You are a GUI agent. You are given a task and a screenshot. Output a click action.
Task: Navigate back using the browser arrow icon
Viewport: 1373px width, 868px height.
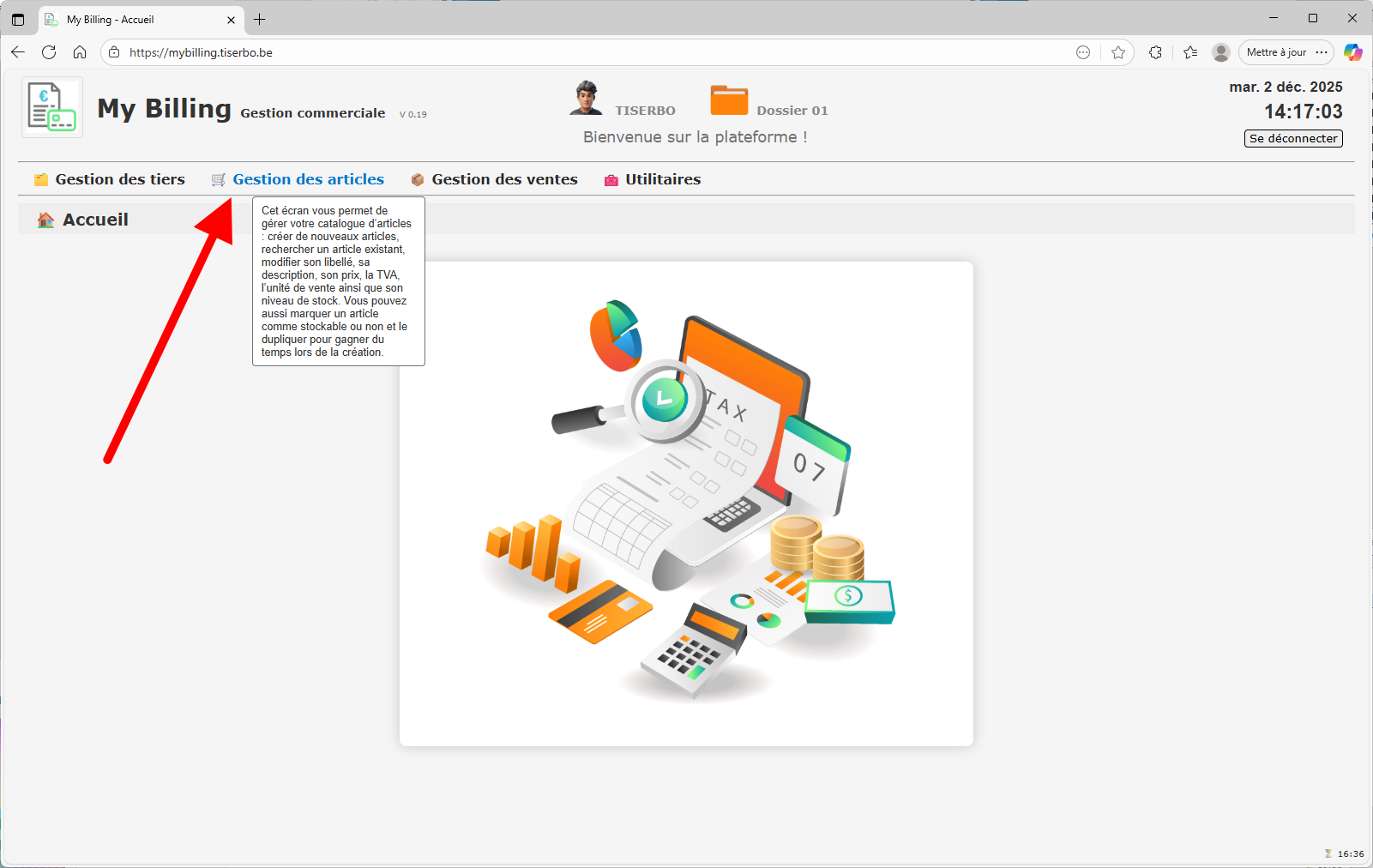18,52
